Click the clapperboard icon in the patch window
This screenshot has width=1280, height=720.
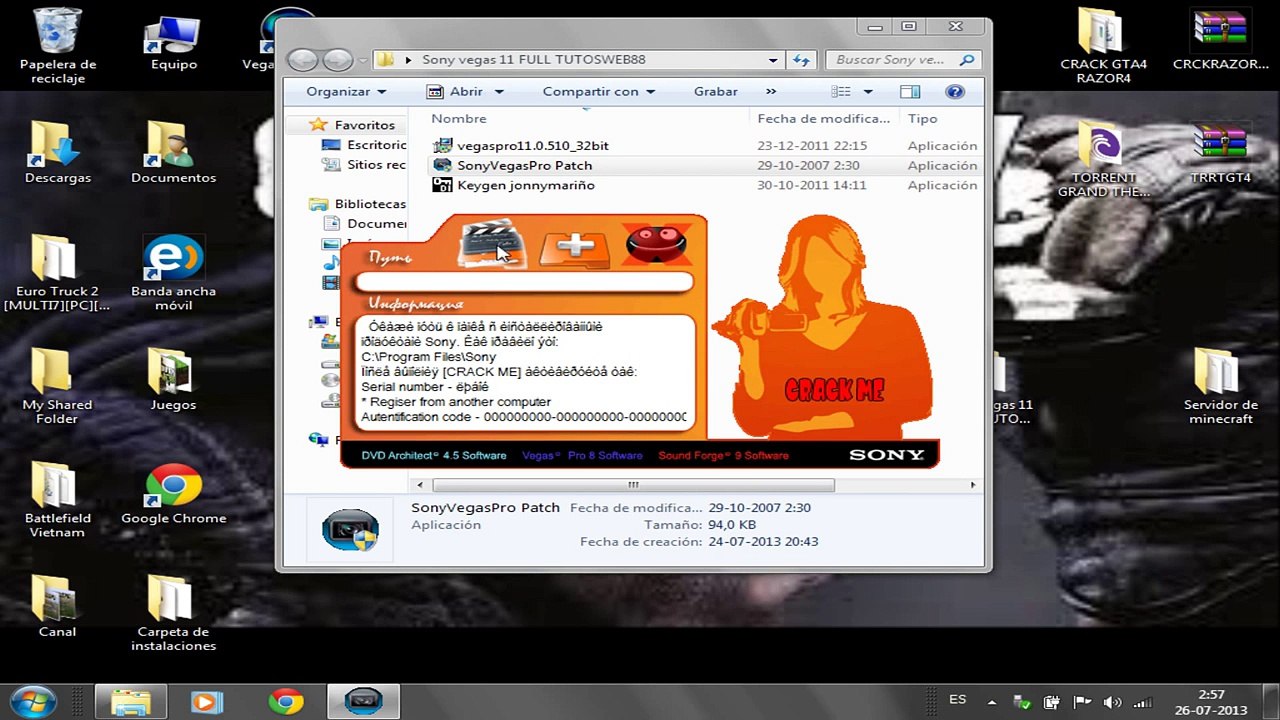(492, 244)
